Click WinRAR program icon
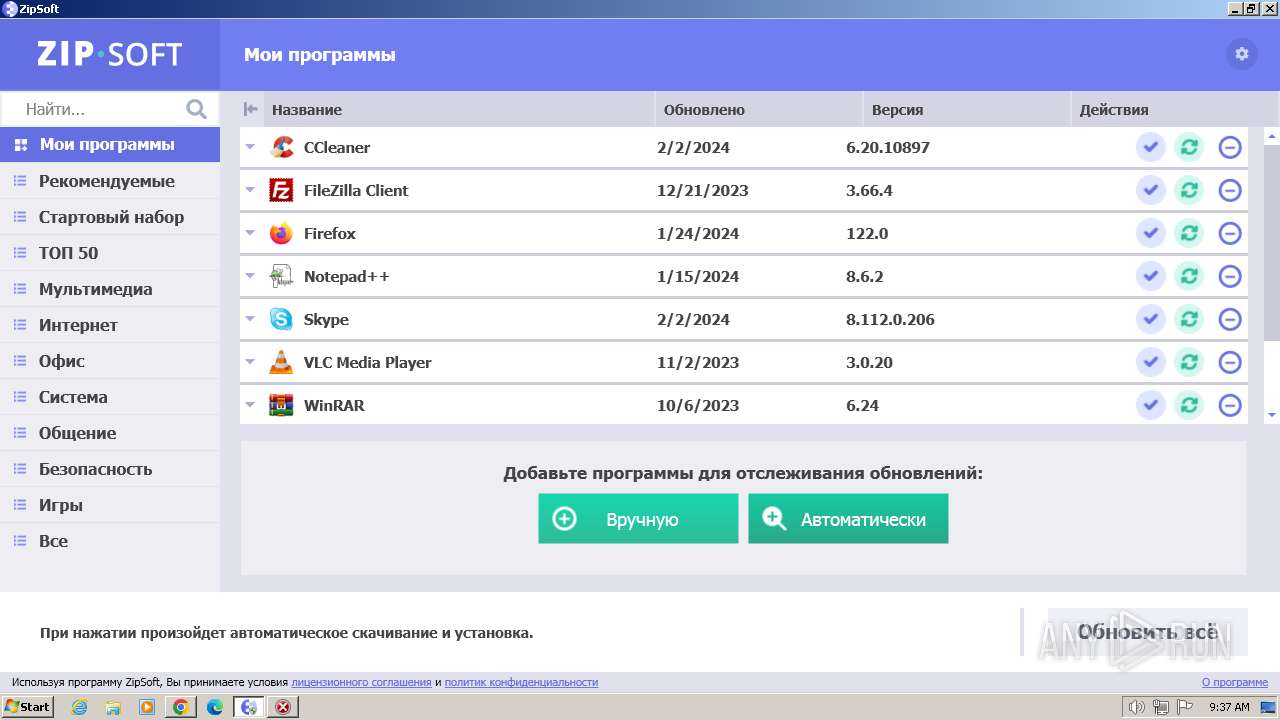The width and height of the screenshot is (1280, 720). point(282,405)
